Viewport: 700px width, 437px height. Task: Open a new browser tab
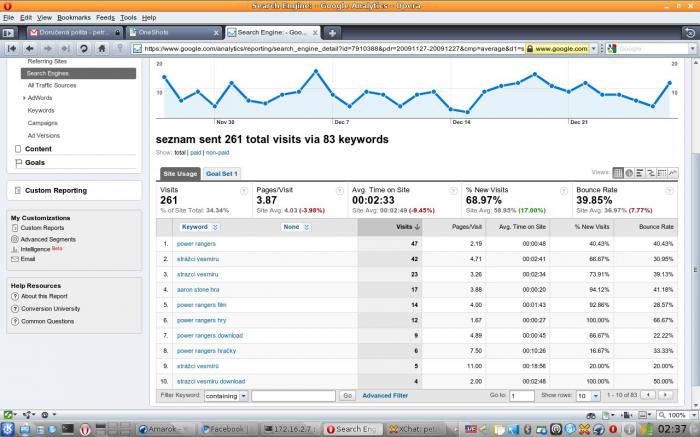coord(332,33)
